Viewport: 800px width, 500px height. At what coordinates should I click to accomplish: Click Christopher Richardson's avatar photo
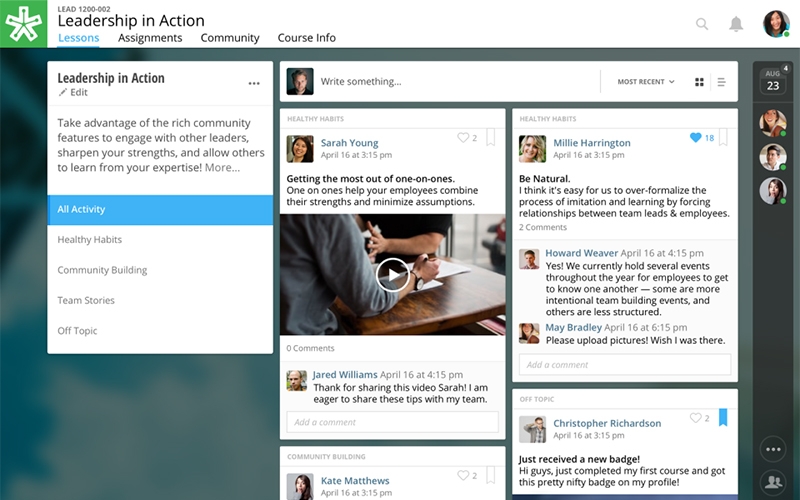pyautogui.click(x=533, y=430)
